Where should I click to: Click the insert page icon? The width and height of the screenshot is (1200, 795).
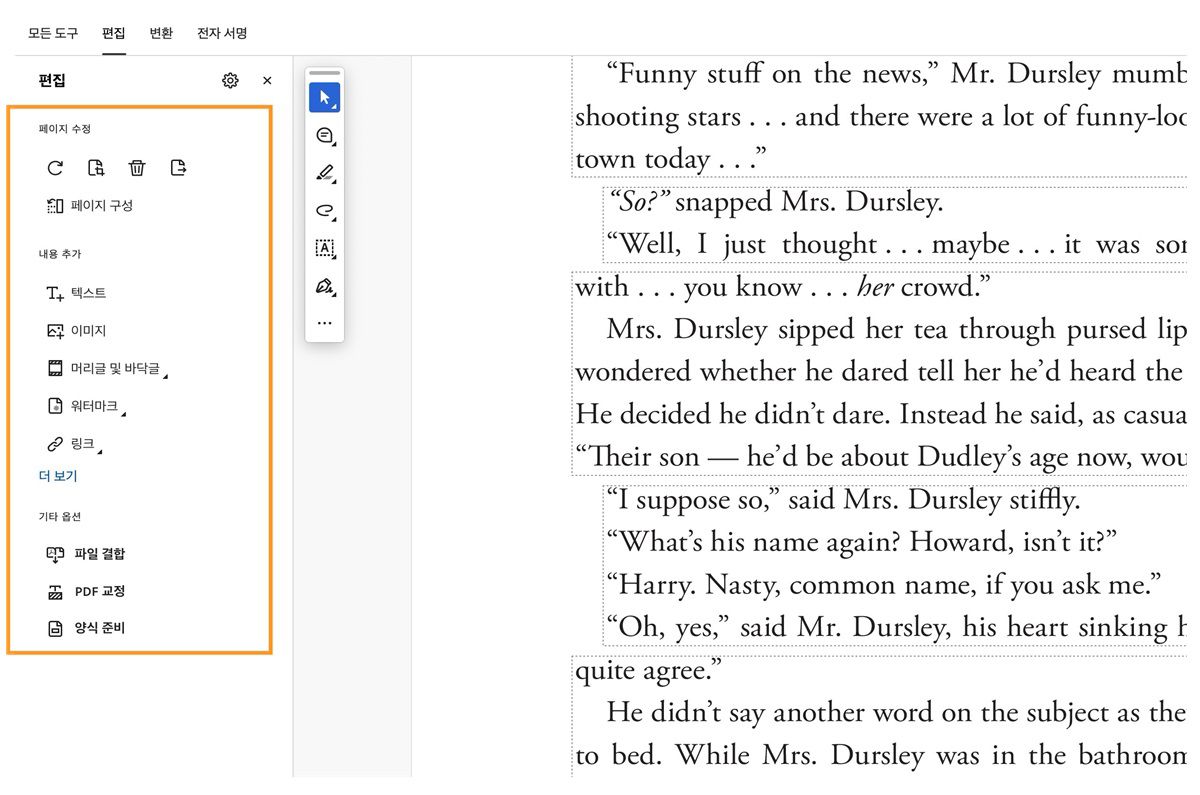96,168
